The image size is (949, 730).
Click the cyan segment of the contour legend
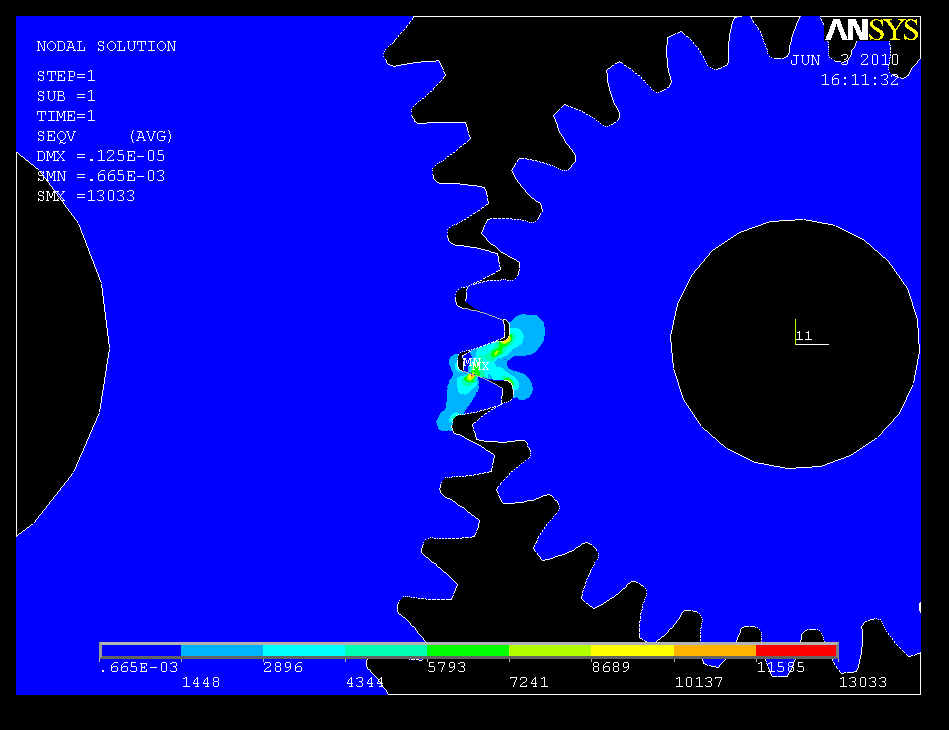point(304,651)
